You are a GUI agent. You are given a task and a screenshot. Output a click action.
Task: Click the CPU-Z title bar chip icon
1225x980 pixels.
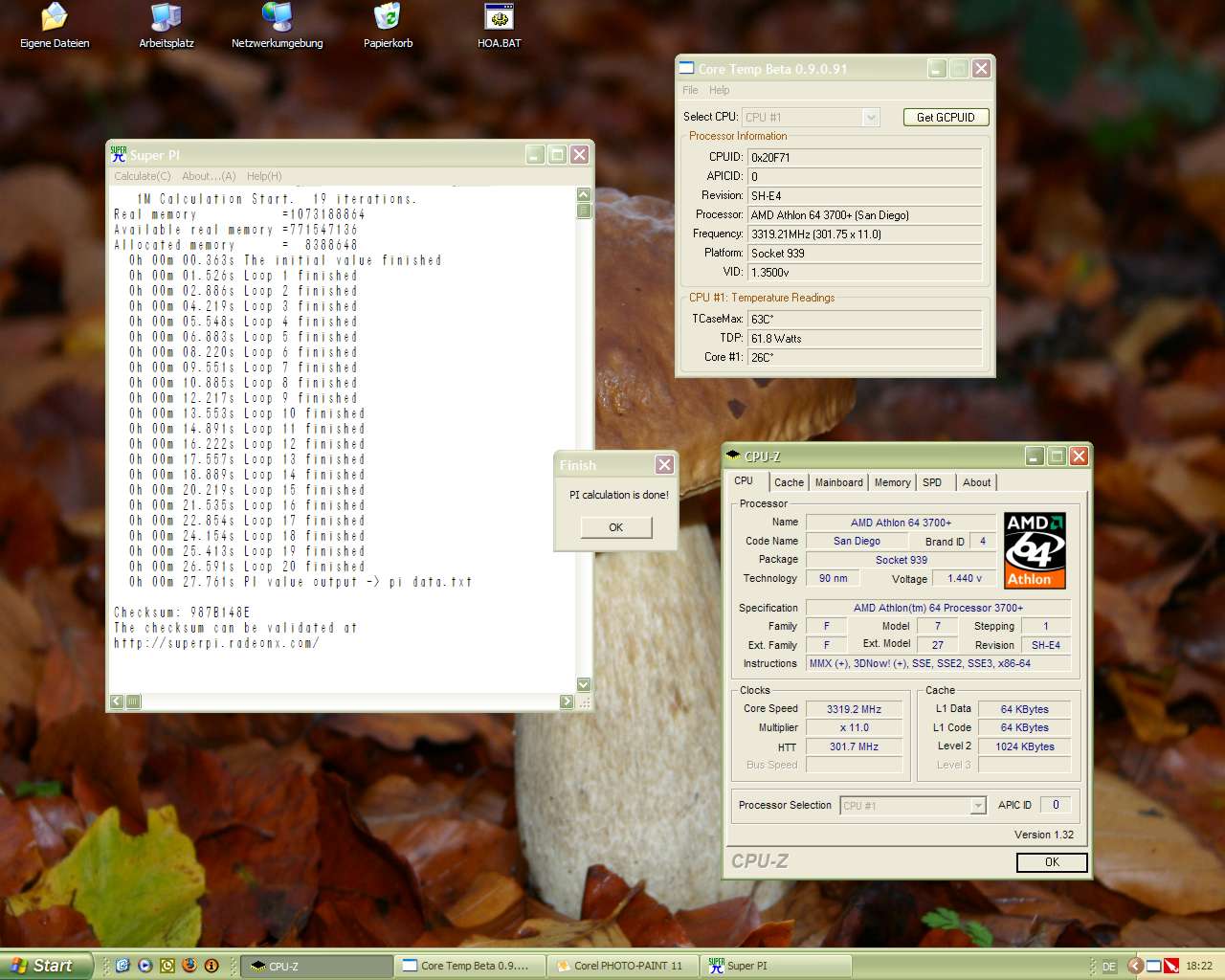(733, 456)
